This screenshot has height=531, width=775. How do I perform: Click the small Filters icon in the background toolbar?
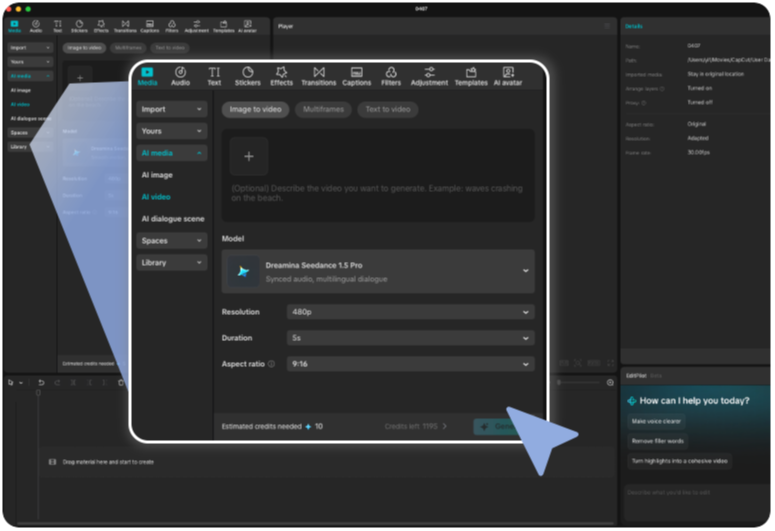point(172,26)
